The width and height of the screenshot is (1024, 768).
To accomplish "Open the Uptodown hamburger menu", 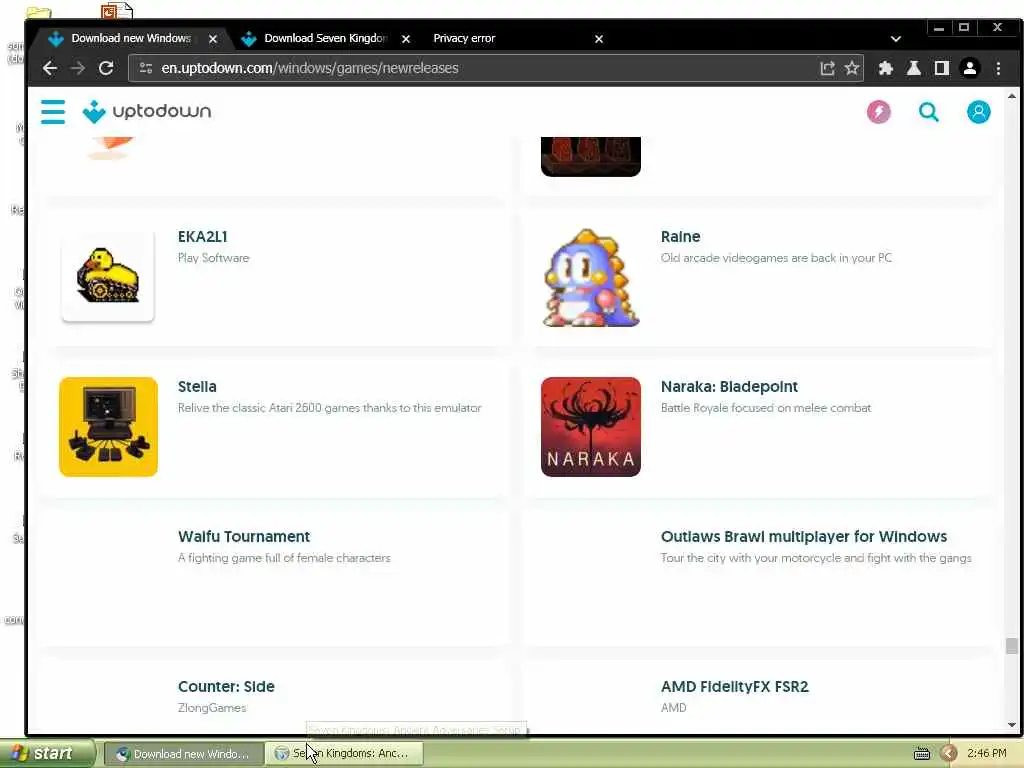I will 53,112.
